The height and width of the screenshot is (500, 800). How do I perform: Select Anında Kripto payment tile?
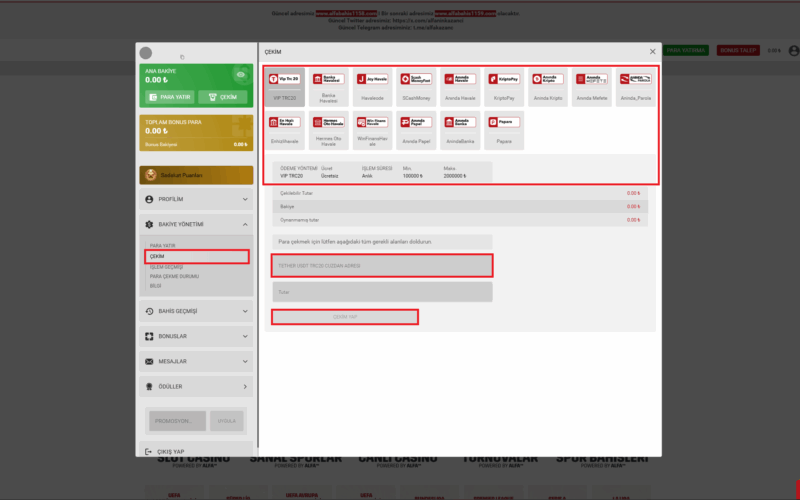[547, 87]
